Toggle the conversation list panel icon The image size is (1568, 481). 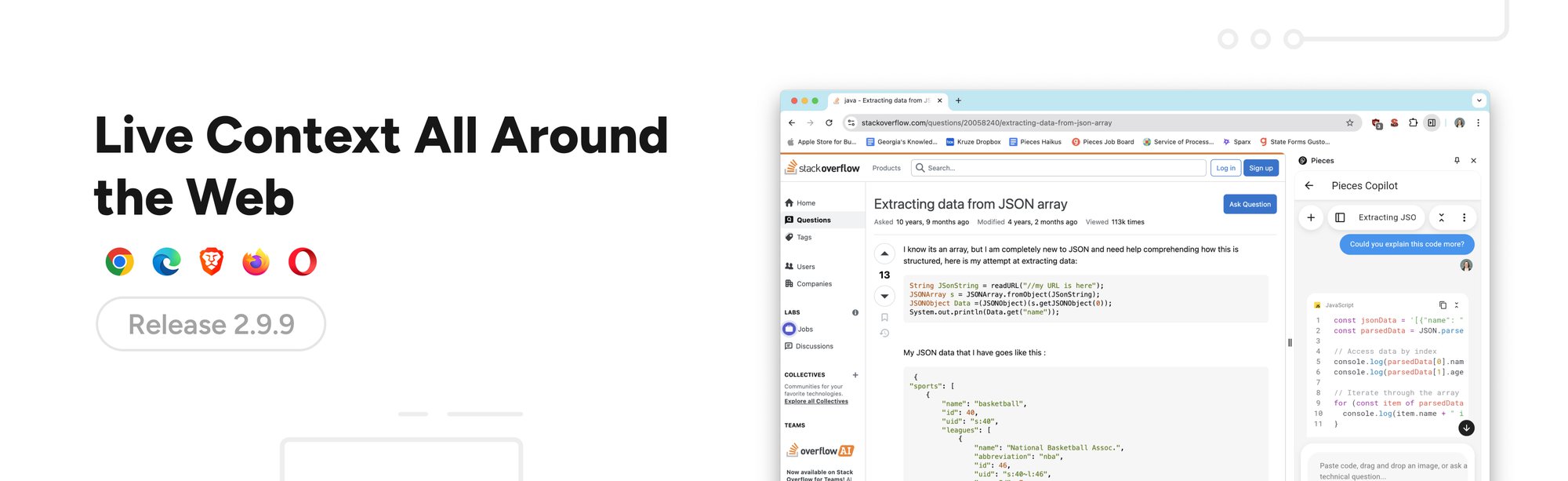(x=1340, y=217)
